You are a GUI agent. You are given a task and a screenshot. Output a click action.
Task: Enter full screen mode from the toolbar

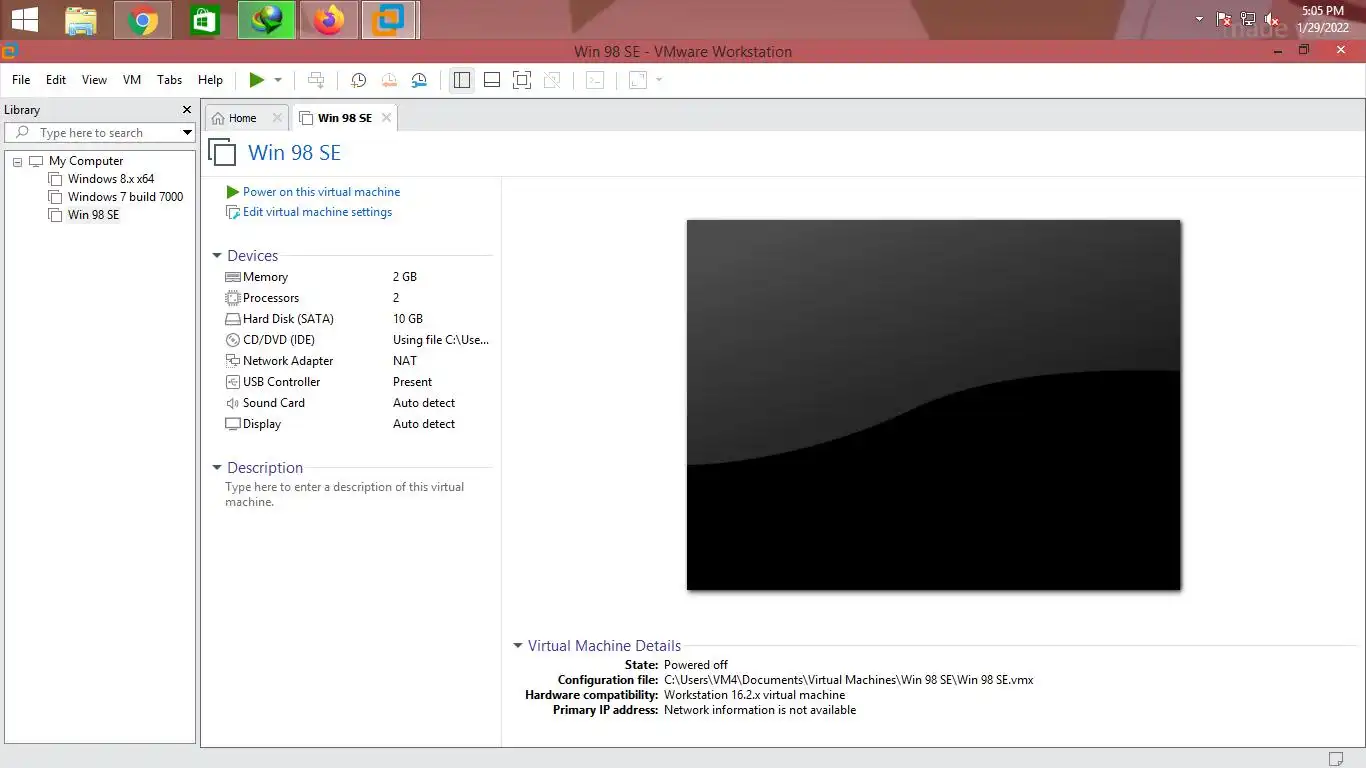[x=522, y=80]
